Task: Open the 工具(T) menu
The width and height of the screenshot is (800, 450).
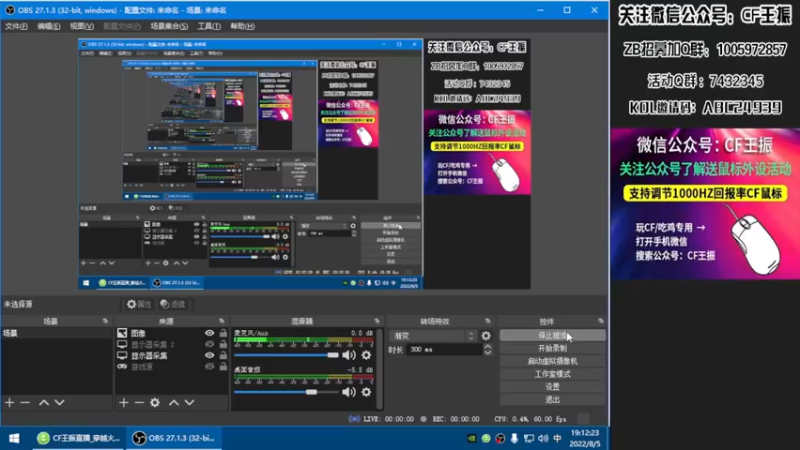Action: (209, 26)
